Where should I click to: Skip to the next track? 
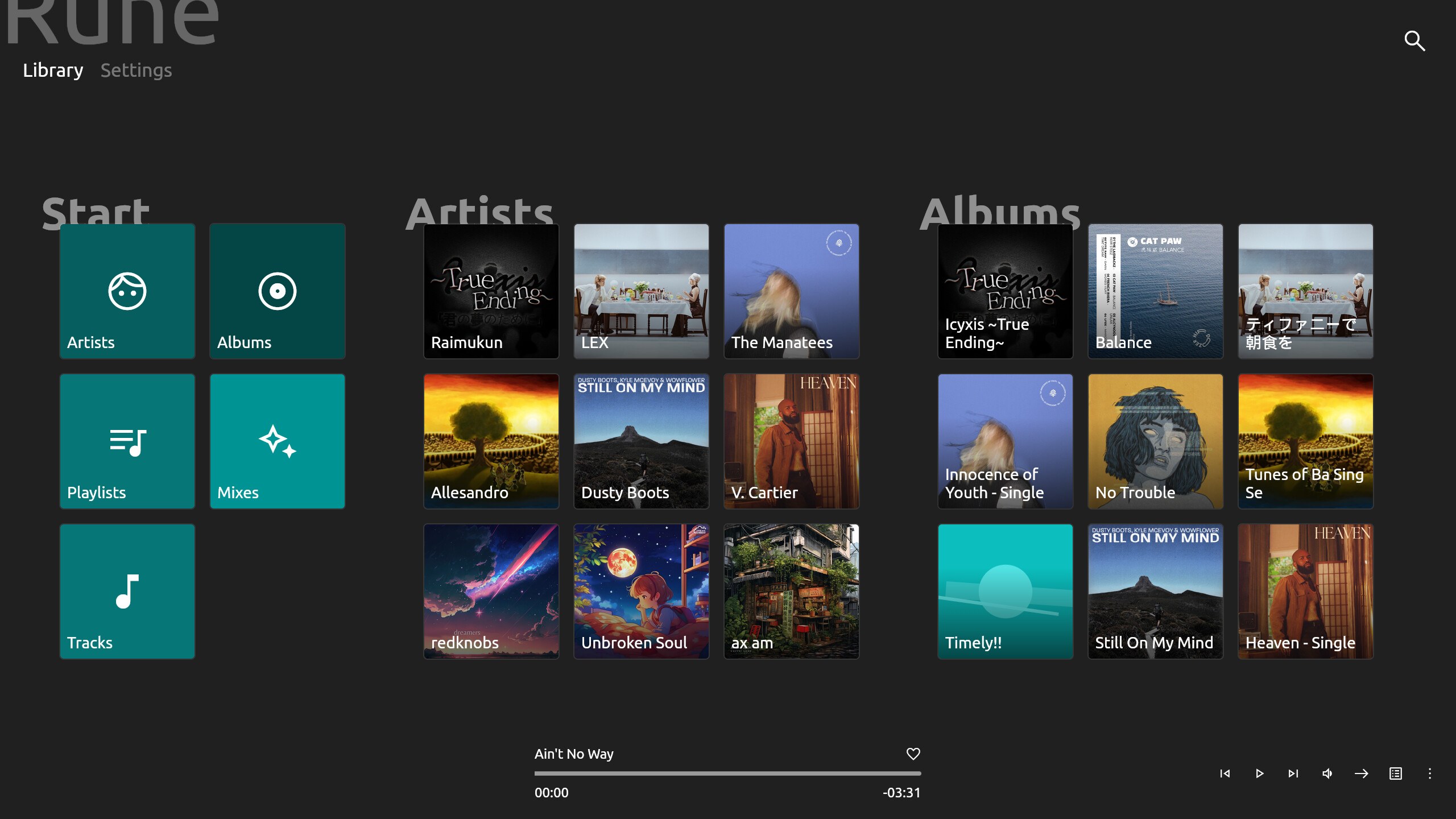(x=1292, y=773)
